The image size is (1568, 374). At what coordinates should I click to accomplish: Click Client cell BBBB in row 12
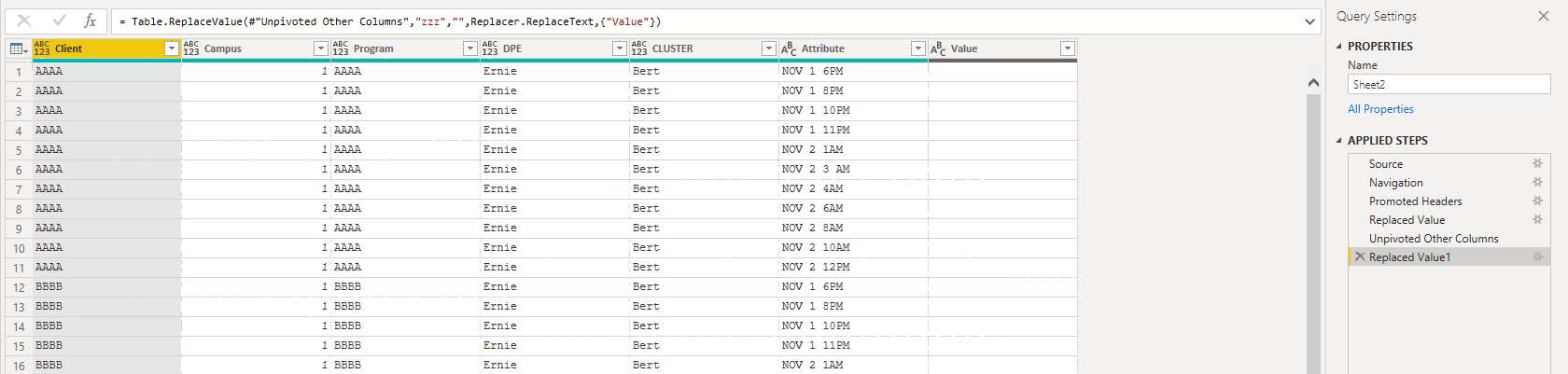coord(106,286)
